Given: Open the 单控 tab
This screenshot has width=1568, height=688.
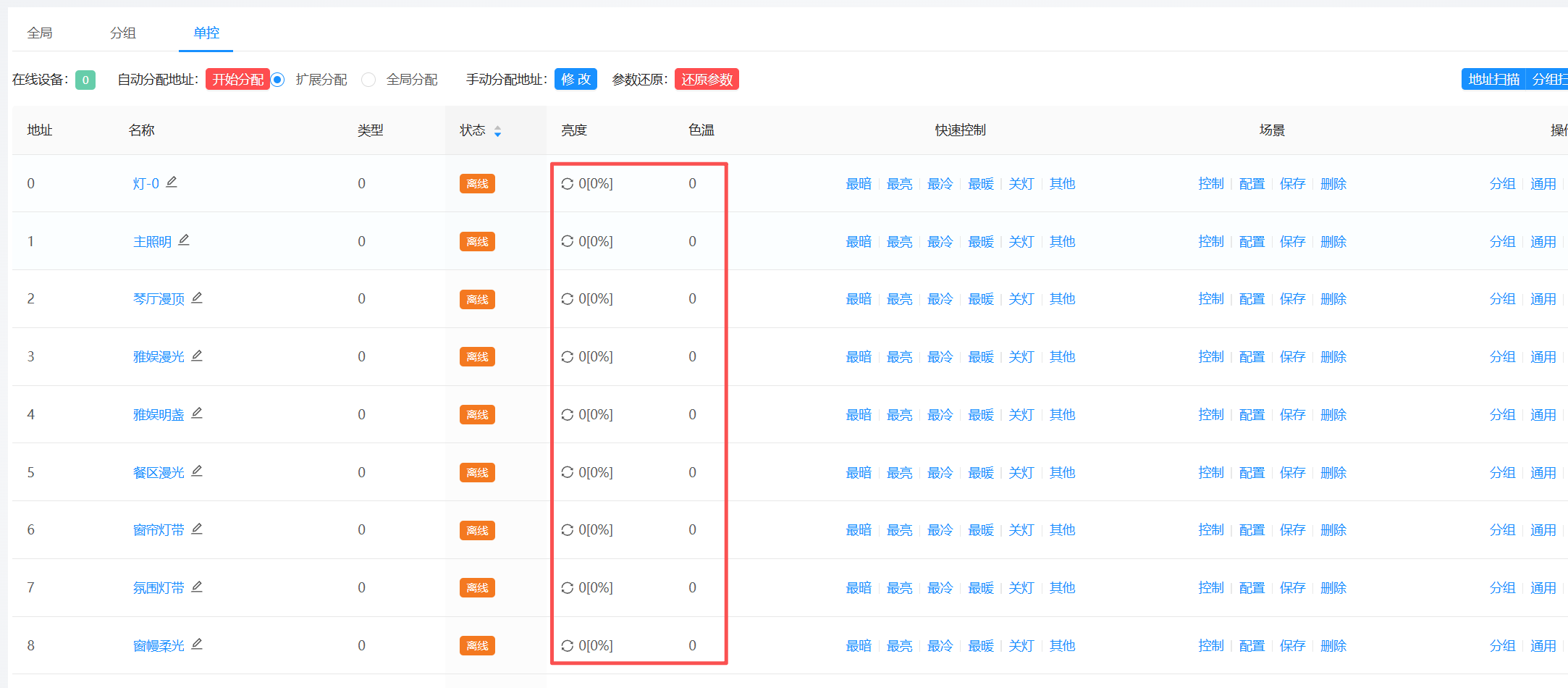Looking at the screenshot, I should pyautogui.click(x=206, y=33).
